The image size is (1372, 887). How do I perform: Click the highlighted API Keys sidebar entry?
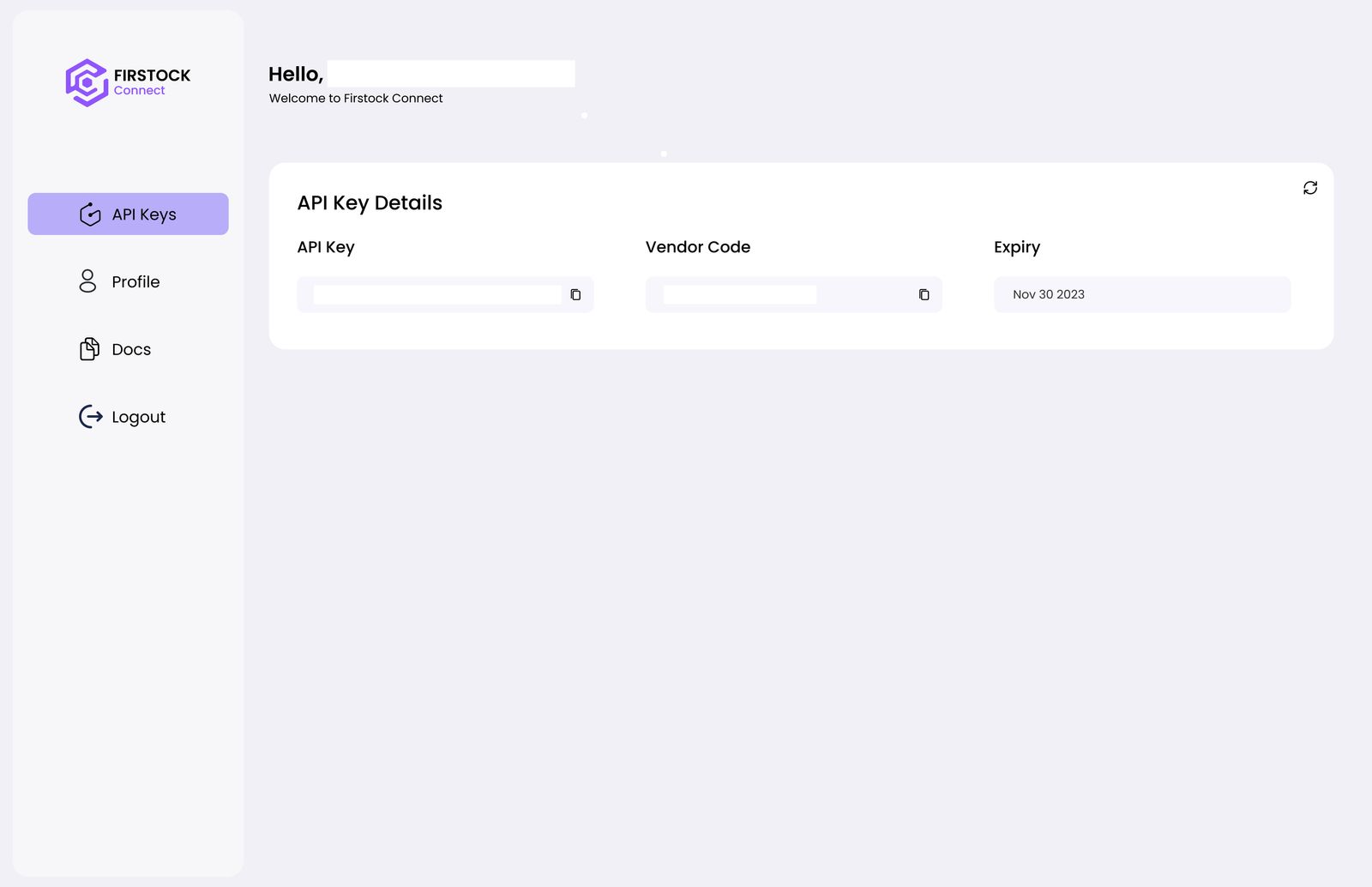[128, 214]
